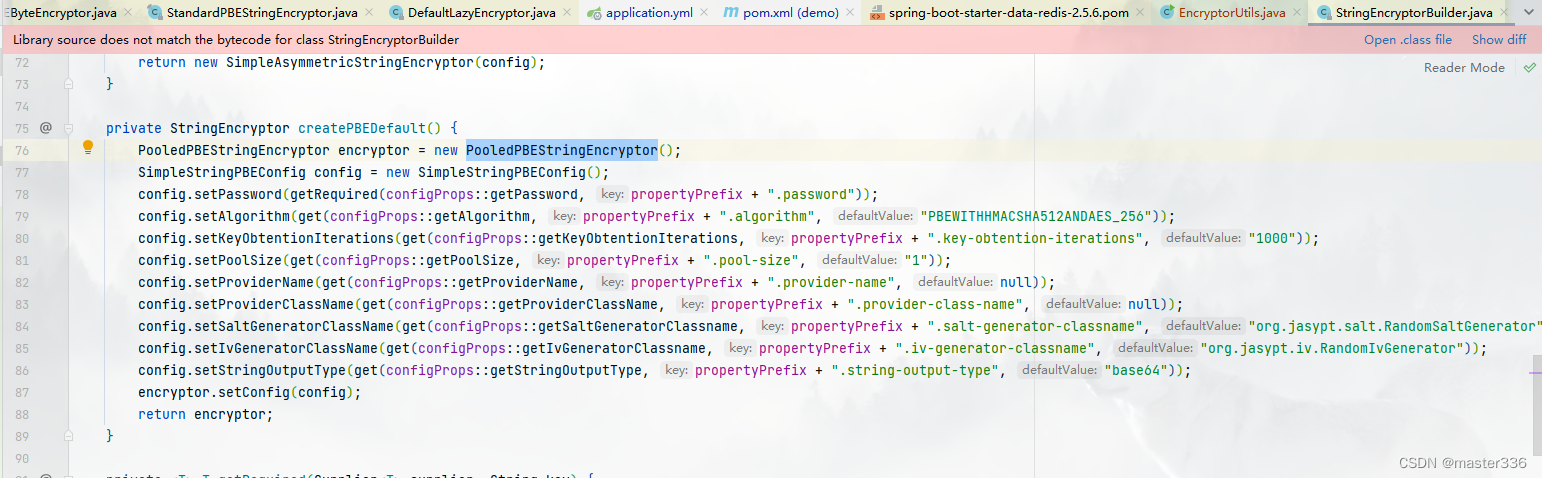
Task: Close the StringEncryptorBuilder.java tab
Action: click(1506, 13)
